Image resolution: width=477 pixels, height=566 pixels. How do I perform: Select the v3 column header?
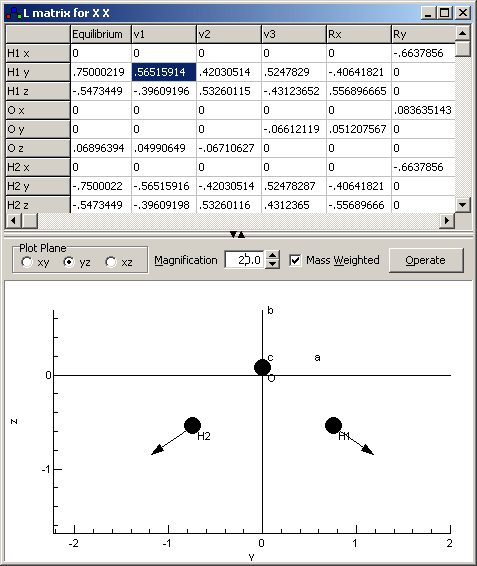pyautogui.click(x=294, y=34)
